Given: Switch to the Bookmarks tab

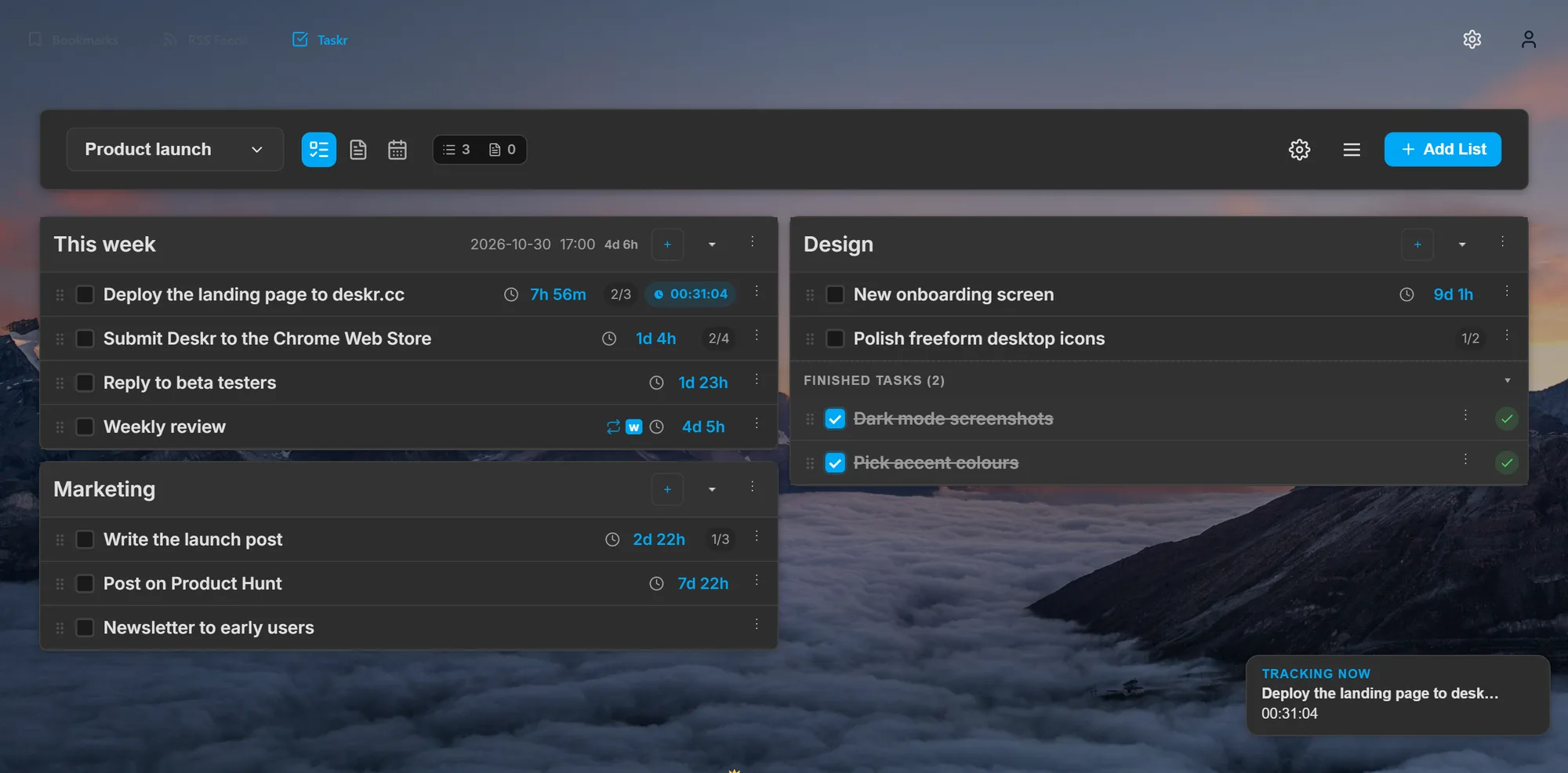Looking at the screenshot, I should coord(73,40).
